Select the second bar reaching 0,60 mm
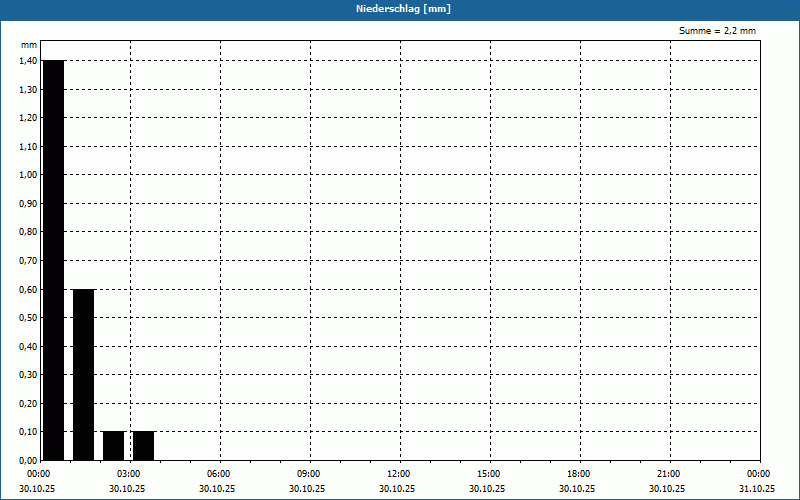The image size is (800, 500). [x=83, y=374]
